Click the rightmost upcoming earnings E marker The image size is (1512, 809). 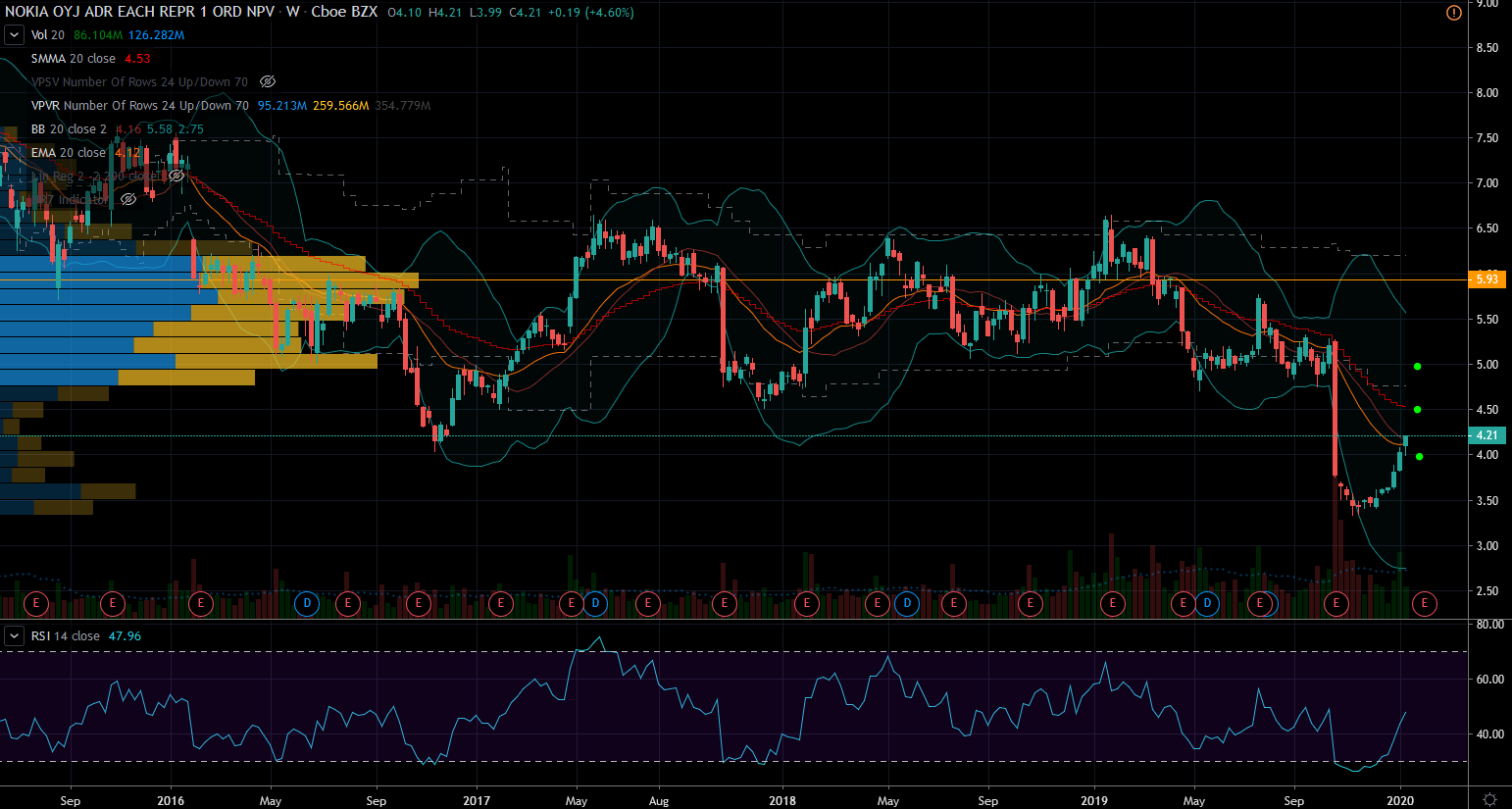point(1425,603)
